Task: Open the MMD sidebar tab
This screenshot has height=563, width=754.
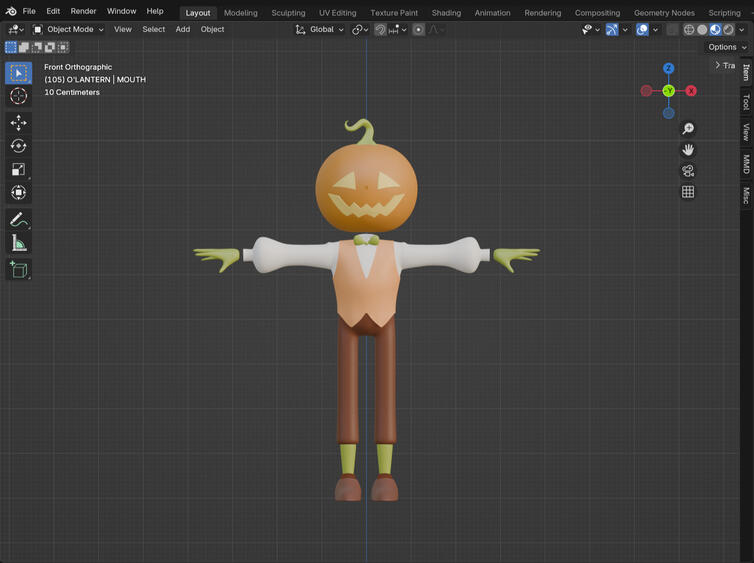Action: tap(746, 164)
